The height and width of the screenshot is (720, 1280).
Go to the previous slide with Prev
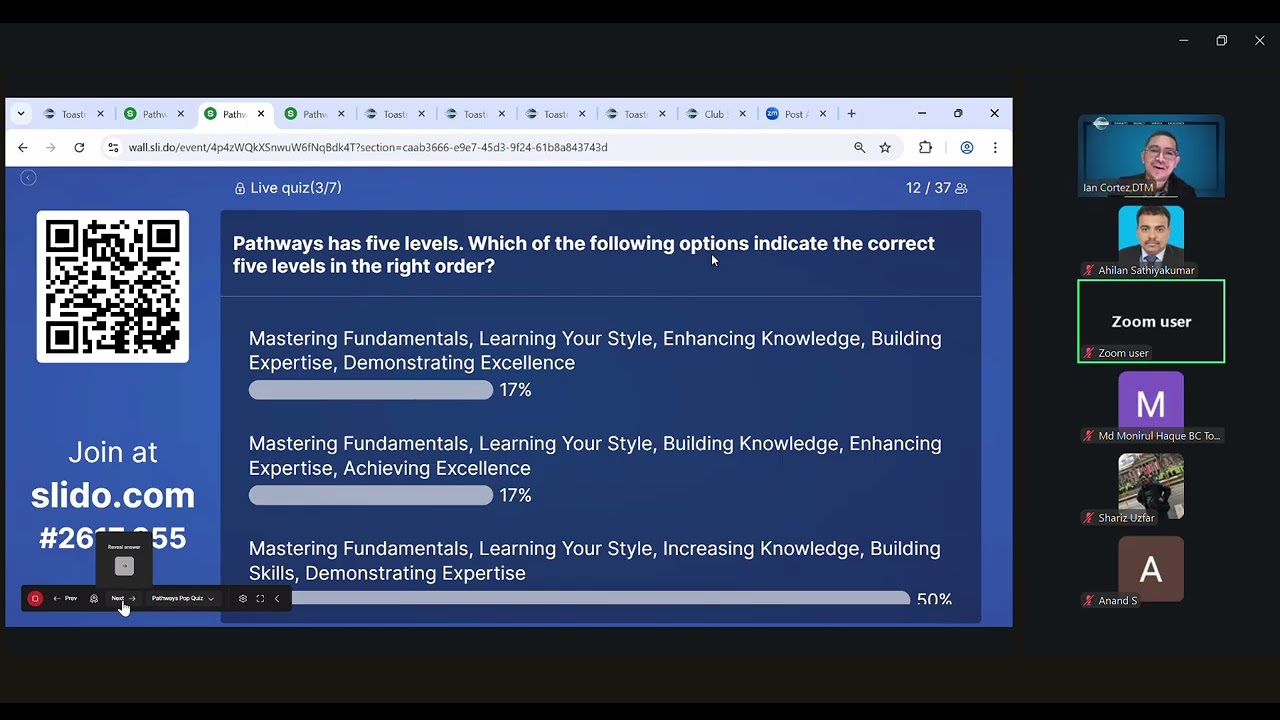point(66,598)
